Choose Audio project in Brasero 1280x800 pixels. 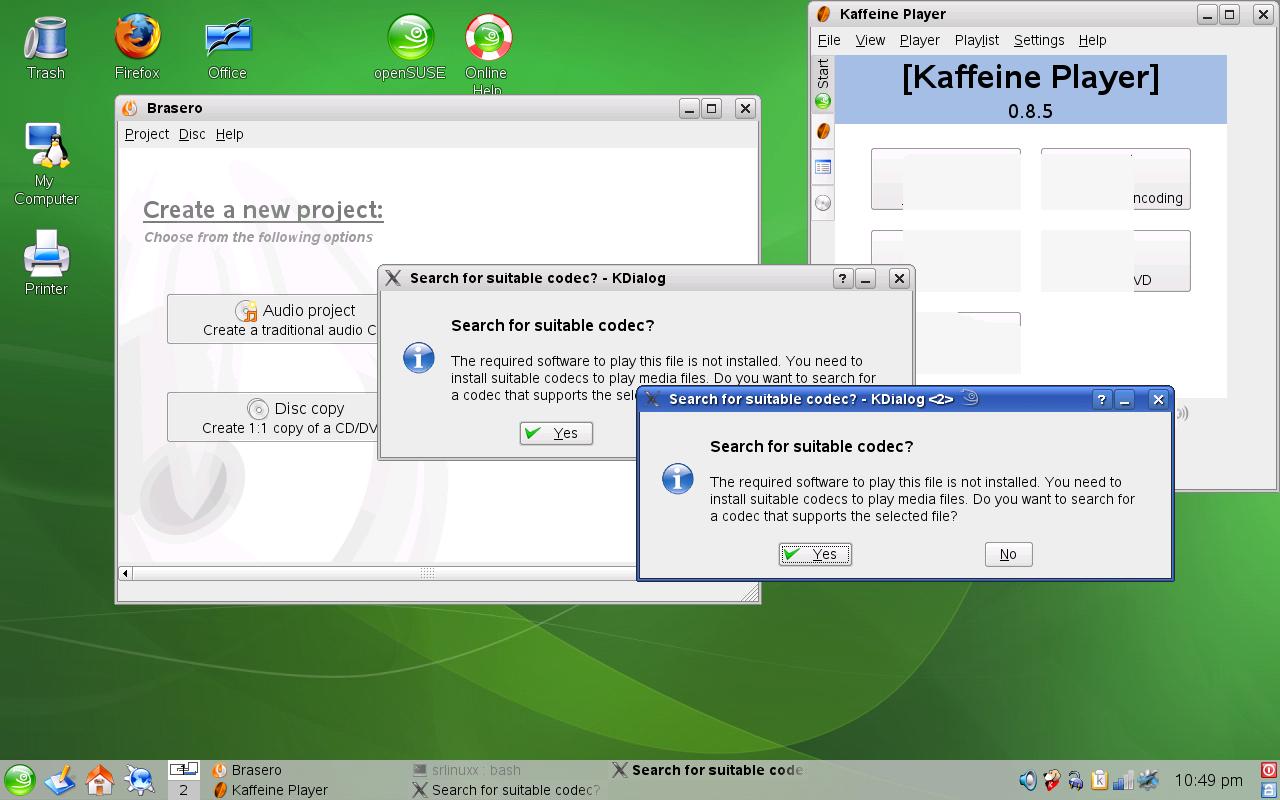tap(273, 319)
